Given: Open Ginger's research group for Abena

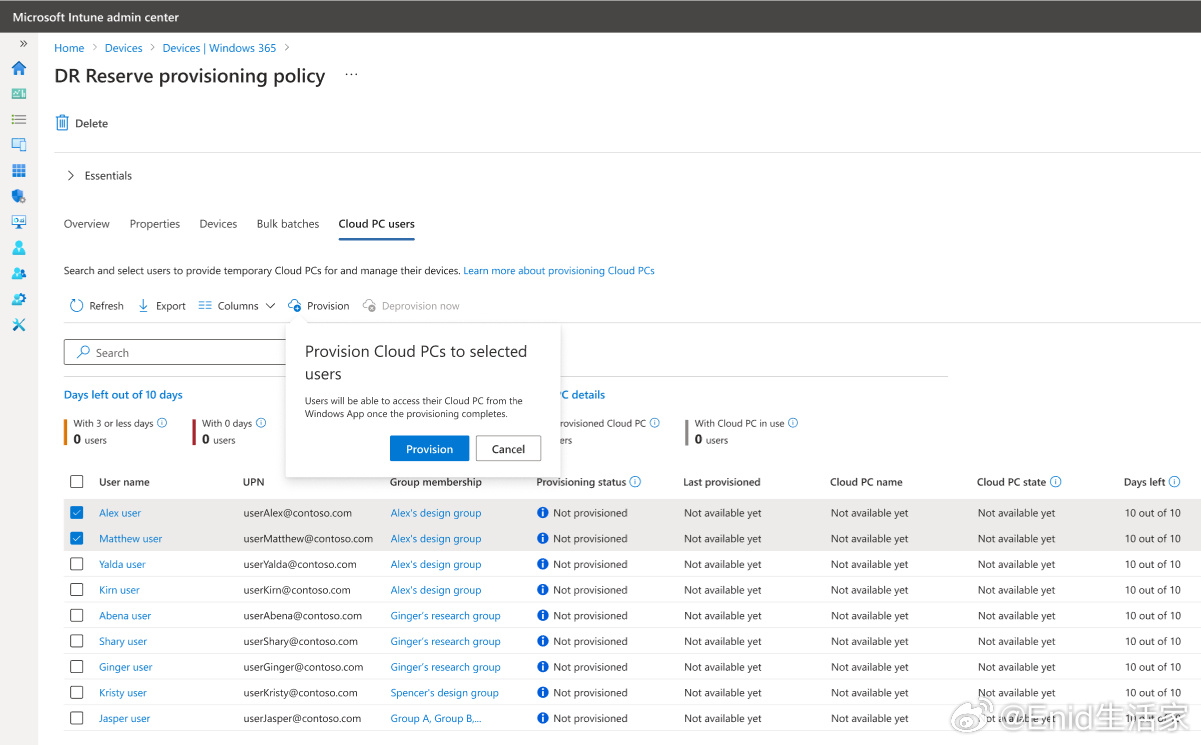Looking at the screenshot, I should pyautogui.click(x=445, y=616).
